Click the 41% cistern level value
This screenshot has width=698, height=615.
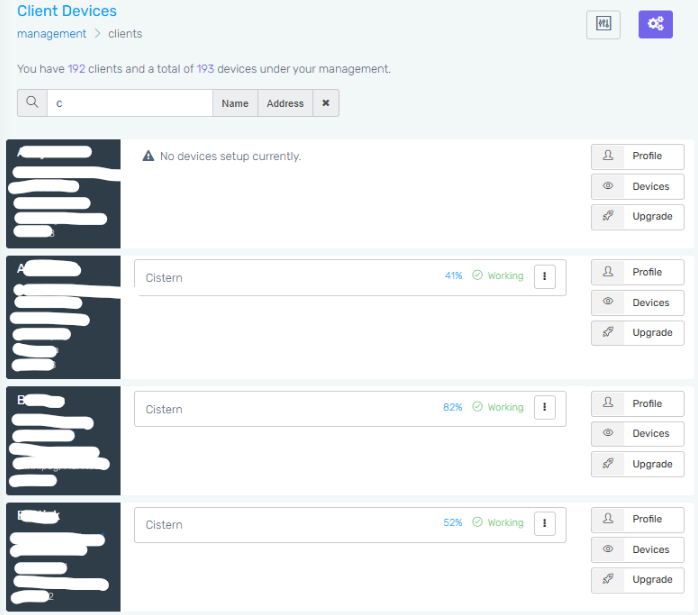454,276
